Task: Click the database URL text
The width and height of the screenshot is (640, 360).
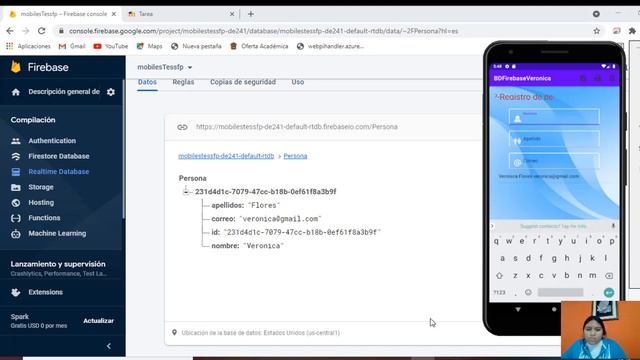Action: pos(297,127)
